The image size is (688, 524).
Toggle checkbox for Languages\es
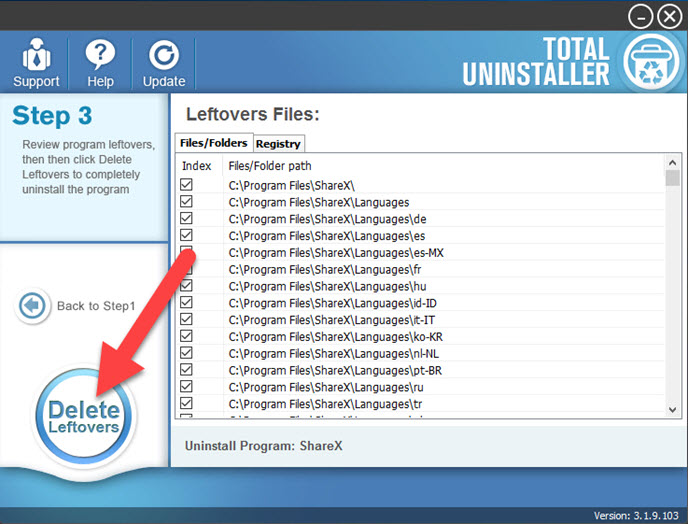(186, 235)
